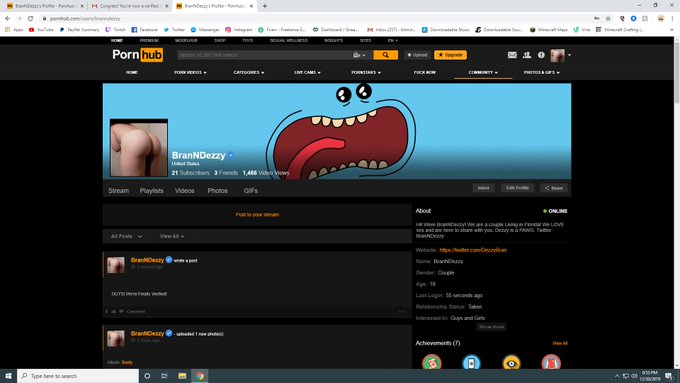This screenshot has width=680, height=383.
Task: Bookmark this page with the star icon
Action: click(608, 18)
